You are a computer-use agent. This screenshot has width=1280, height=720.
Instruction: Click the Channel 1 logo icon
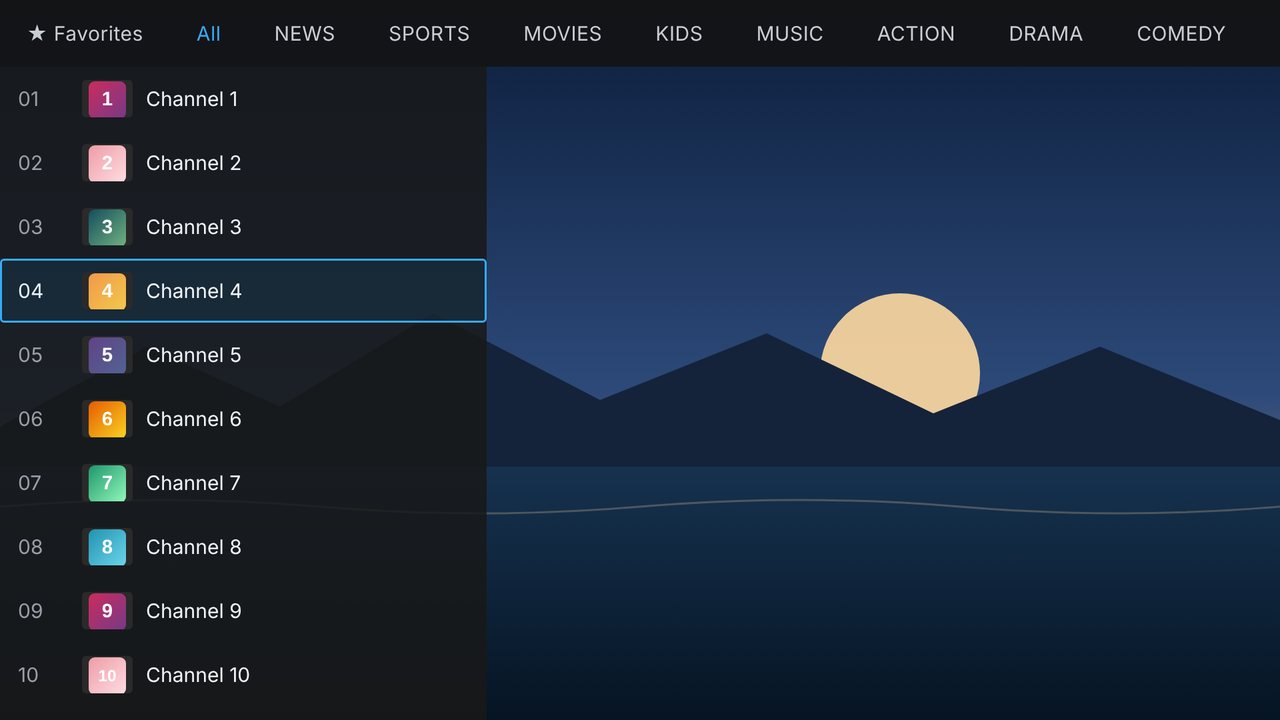[107, 99]
